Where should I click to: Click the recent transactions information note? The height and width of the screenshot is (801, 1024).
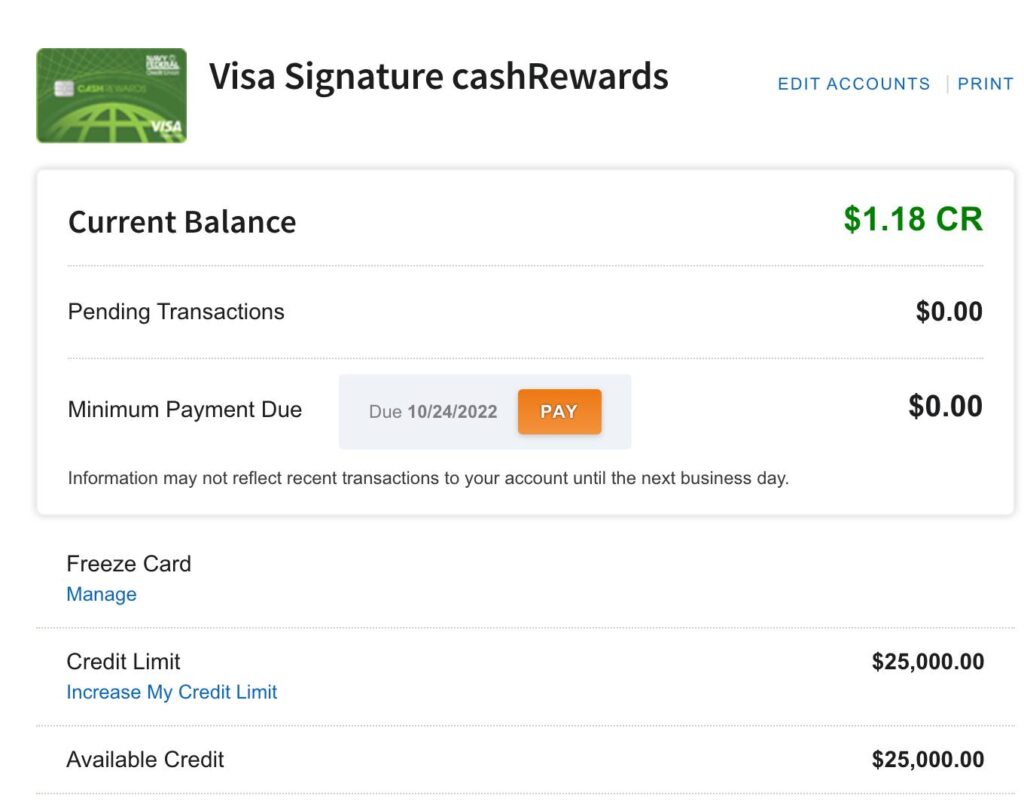[x=428, y=478]
